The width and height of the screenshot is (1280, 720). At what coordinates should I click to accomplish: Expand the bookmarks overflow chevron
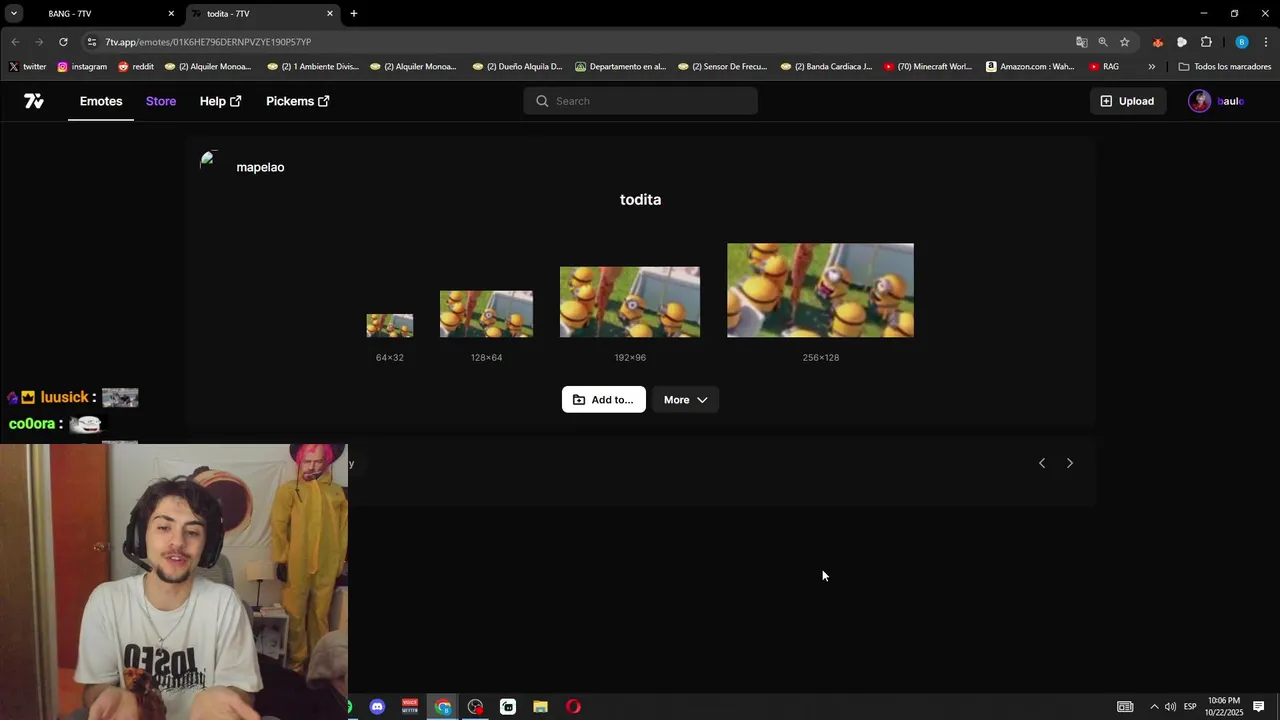1151,67
